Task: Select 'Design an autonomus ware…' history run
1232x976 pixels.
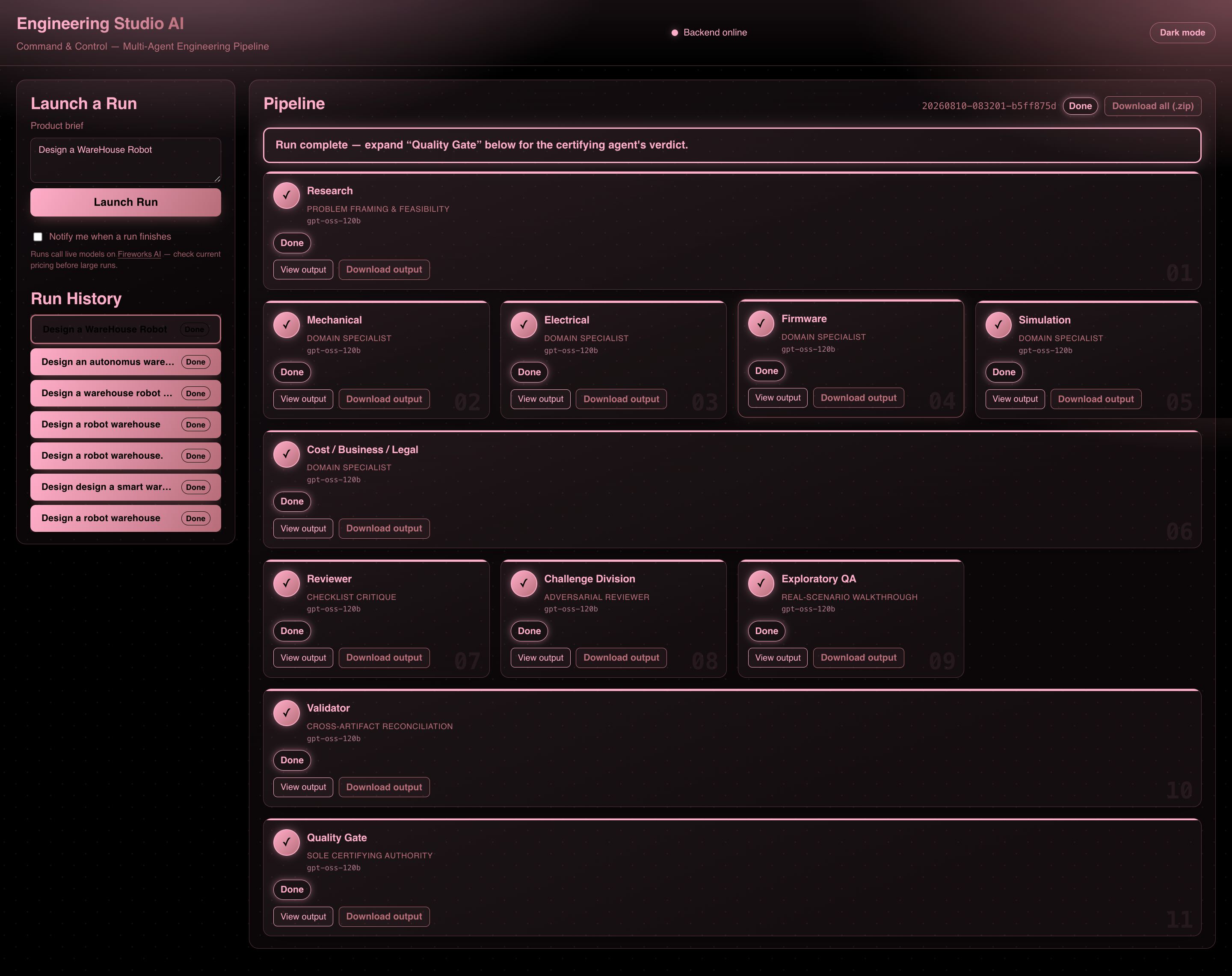Action: [126, 362]
